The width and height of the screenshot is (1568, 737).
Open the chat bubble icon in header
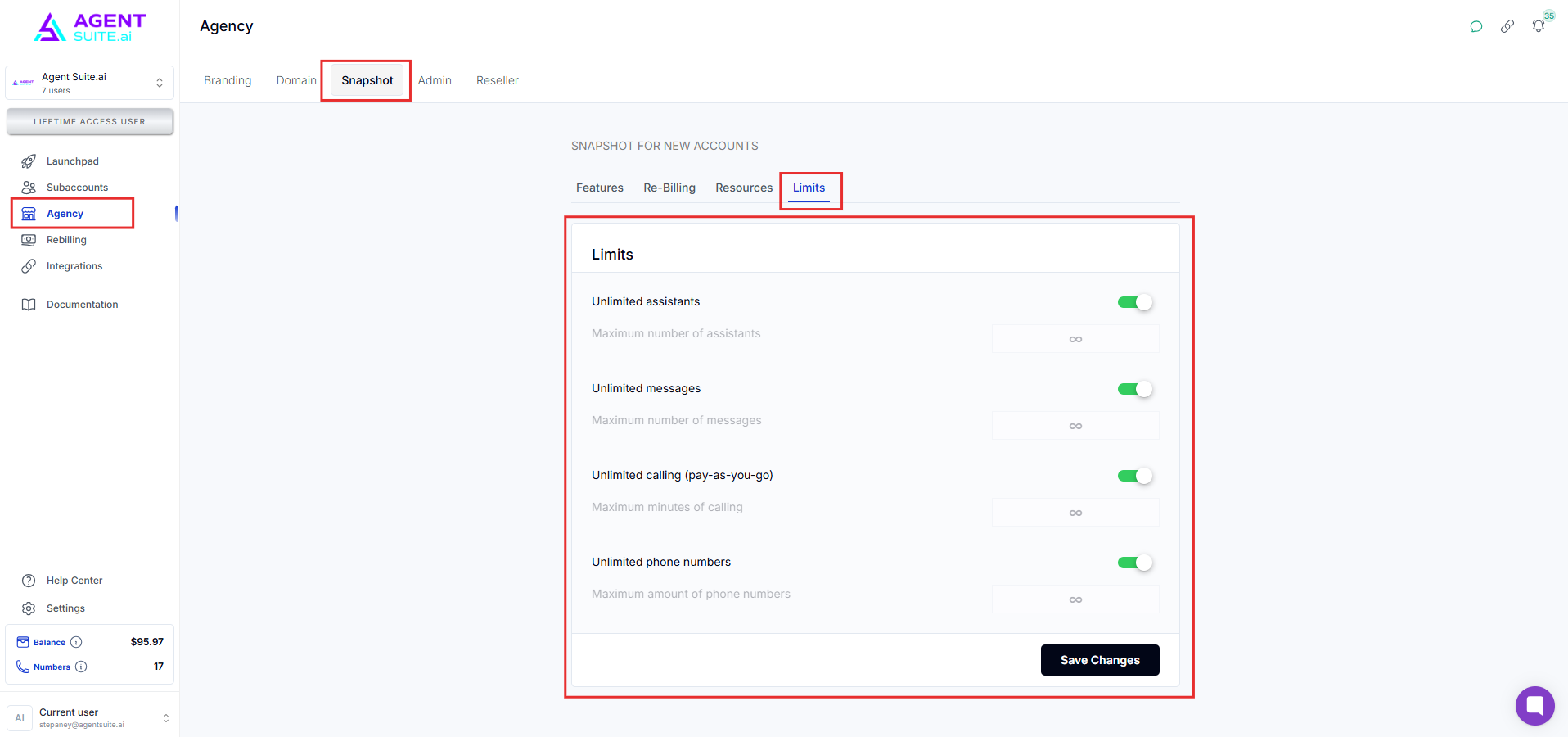(x=1476, y=26)
